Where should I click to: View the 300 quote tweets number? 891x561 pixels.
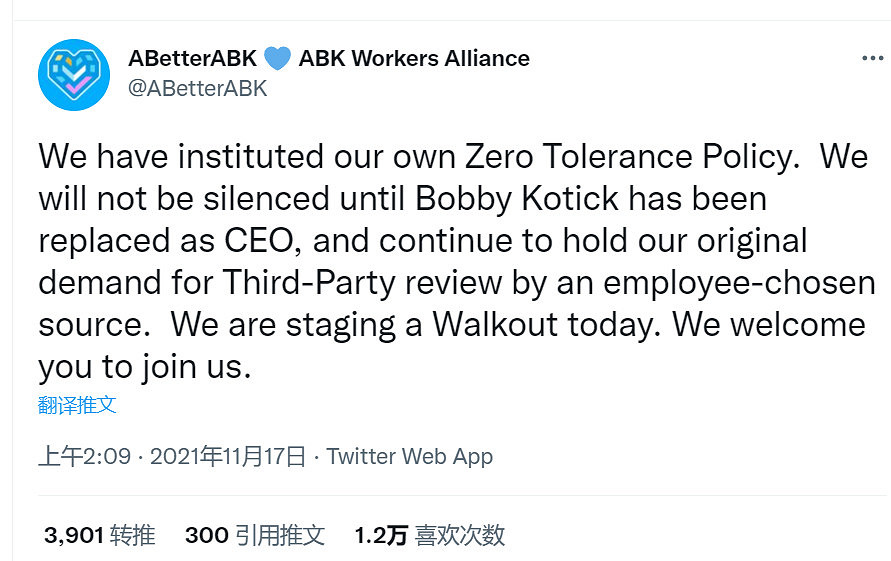[206, 535]
